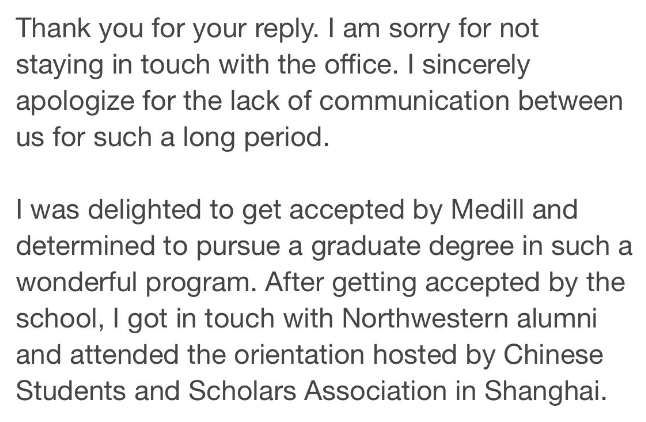
Task: Click on the word "Chinese"
Action: pyautogui.click(x=553, y=354)
